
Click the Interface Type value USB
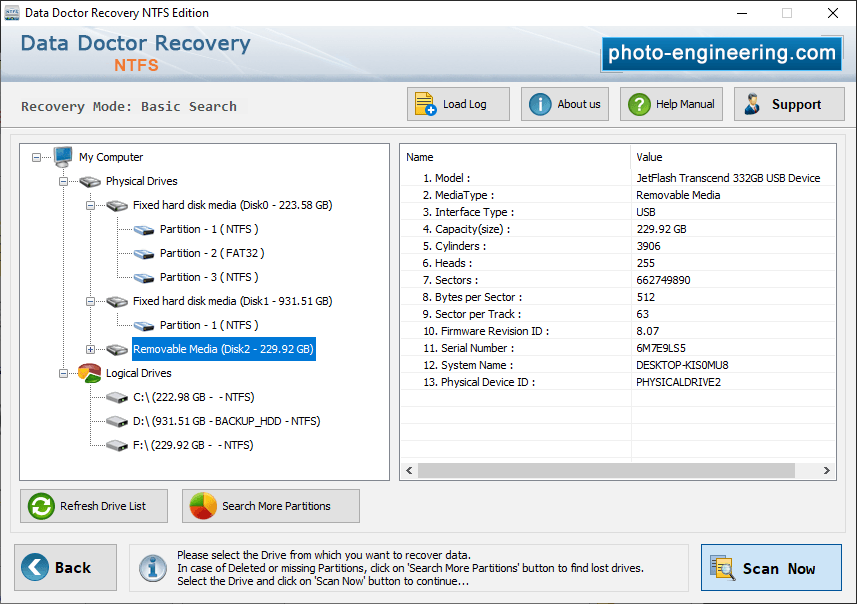(x=645, y=212)
